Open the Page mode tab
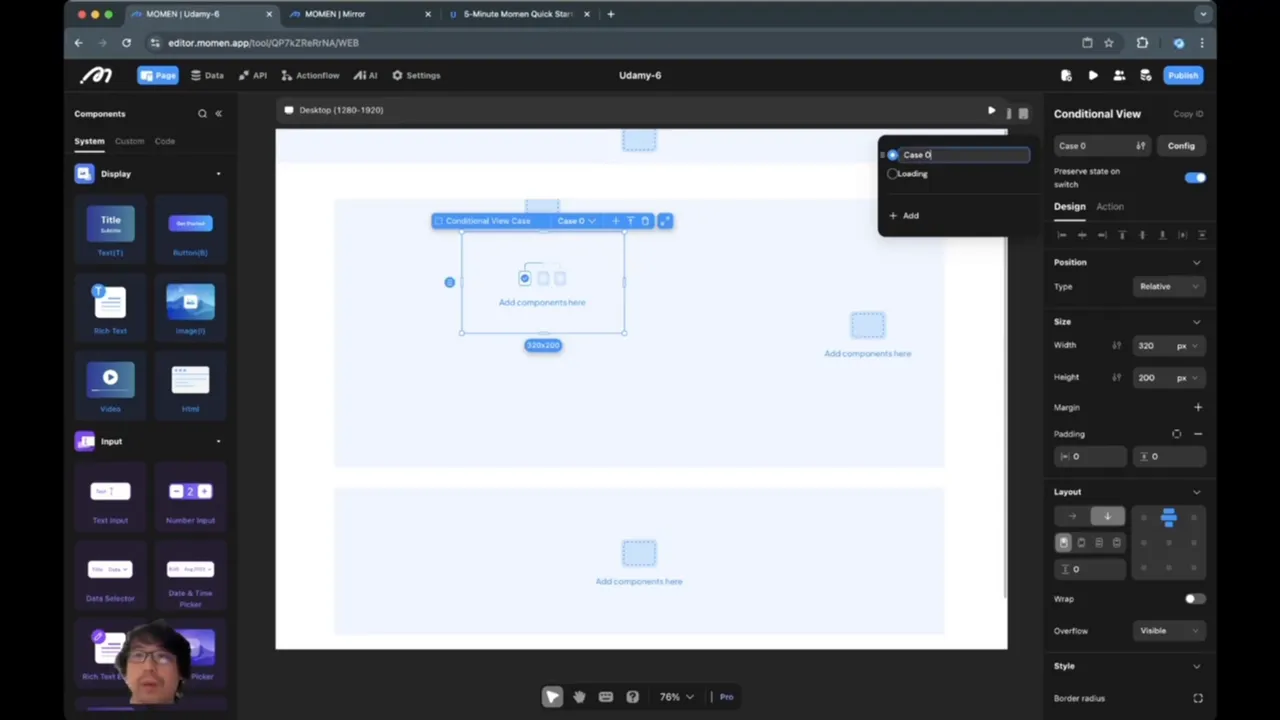 click(158, 75)
